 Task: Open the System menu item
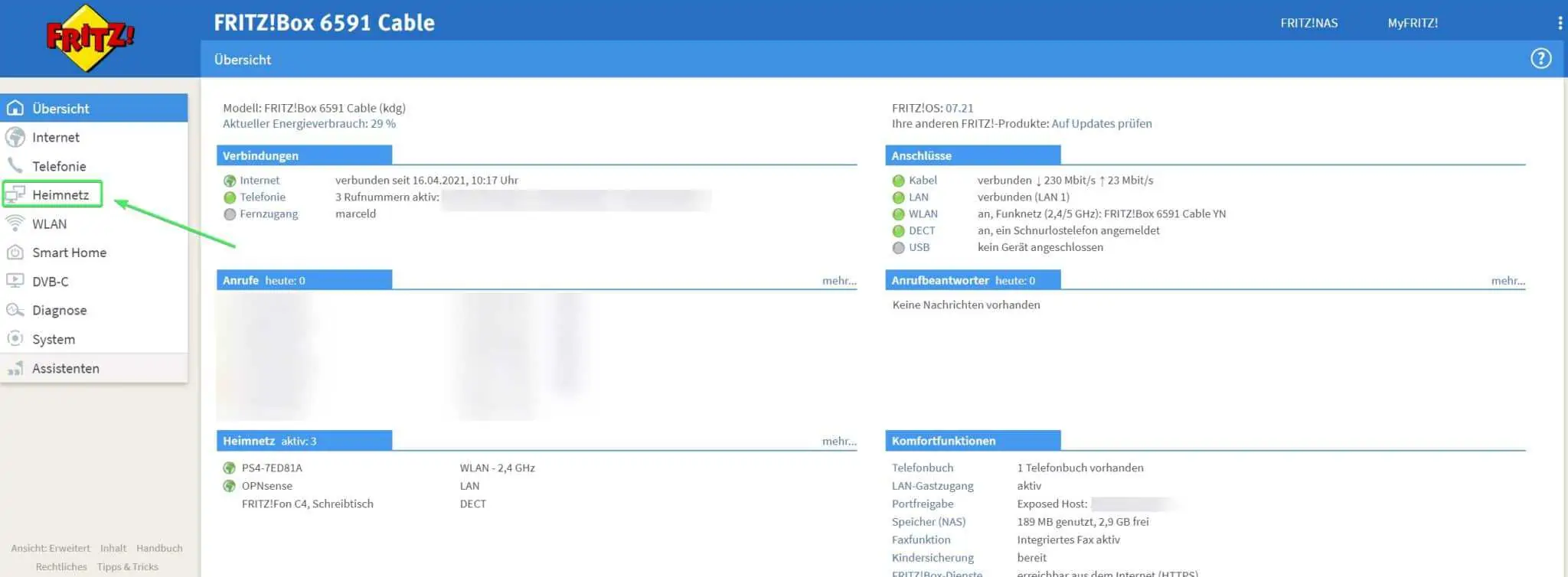(94, 339)
